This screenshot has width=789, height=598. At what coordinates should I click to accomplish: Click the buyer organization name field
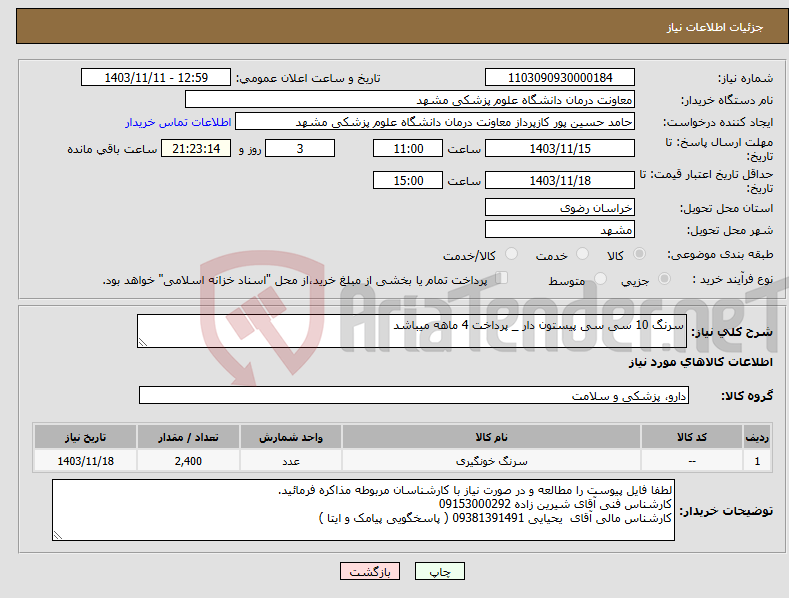pyautogui.click(x=410, y=99)
